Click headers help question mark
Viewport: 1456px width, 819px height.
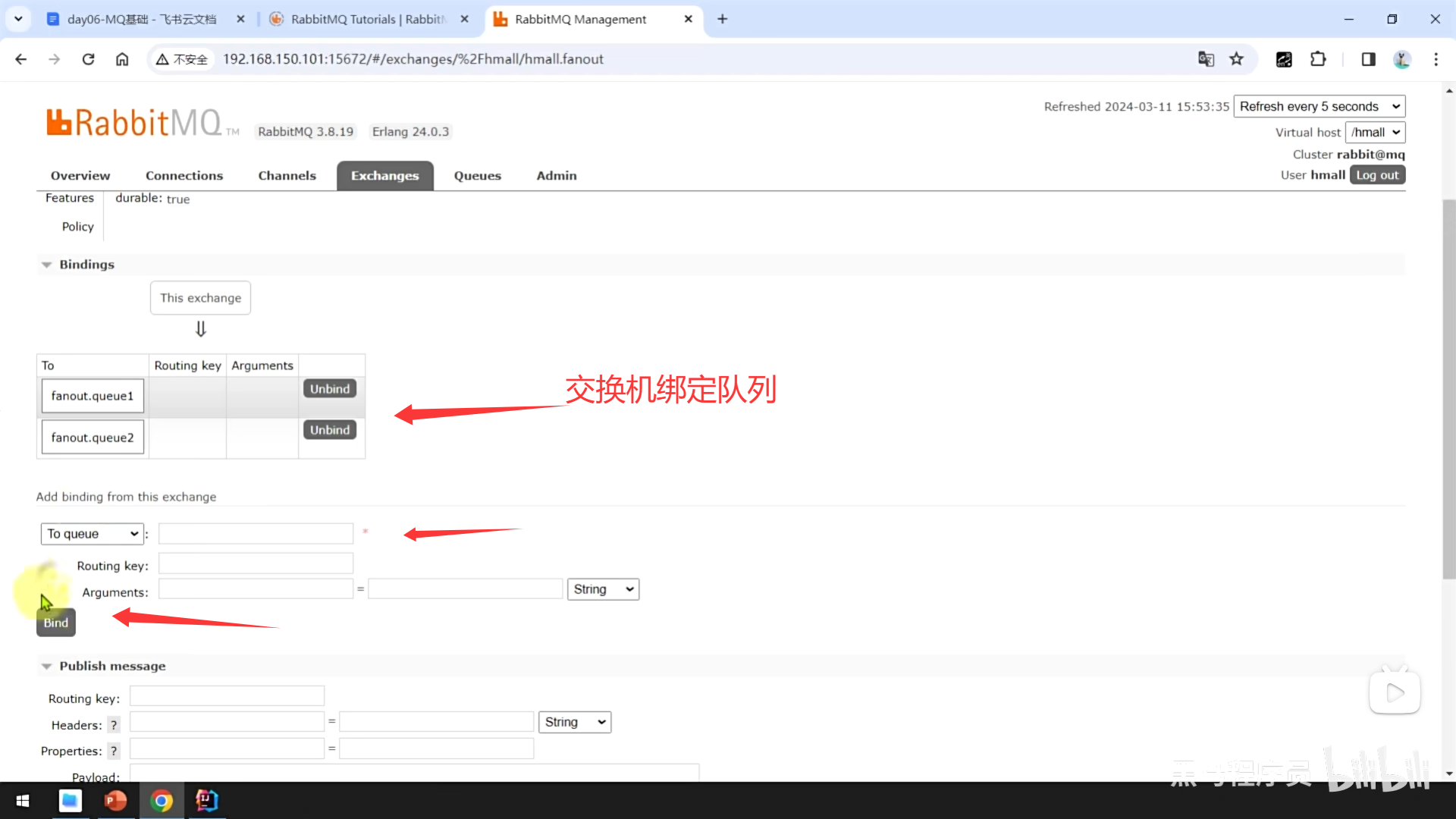[114, 725]
